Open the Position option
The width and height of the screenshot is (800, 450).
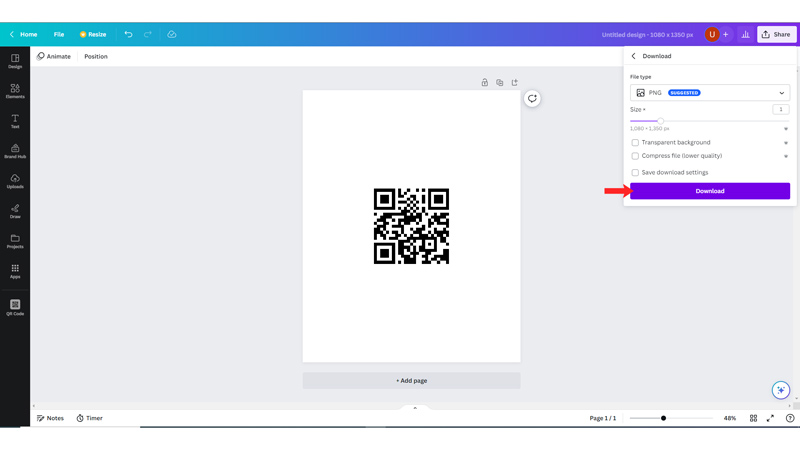point(96,56)
